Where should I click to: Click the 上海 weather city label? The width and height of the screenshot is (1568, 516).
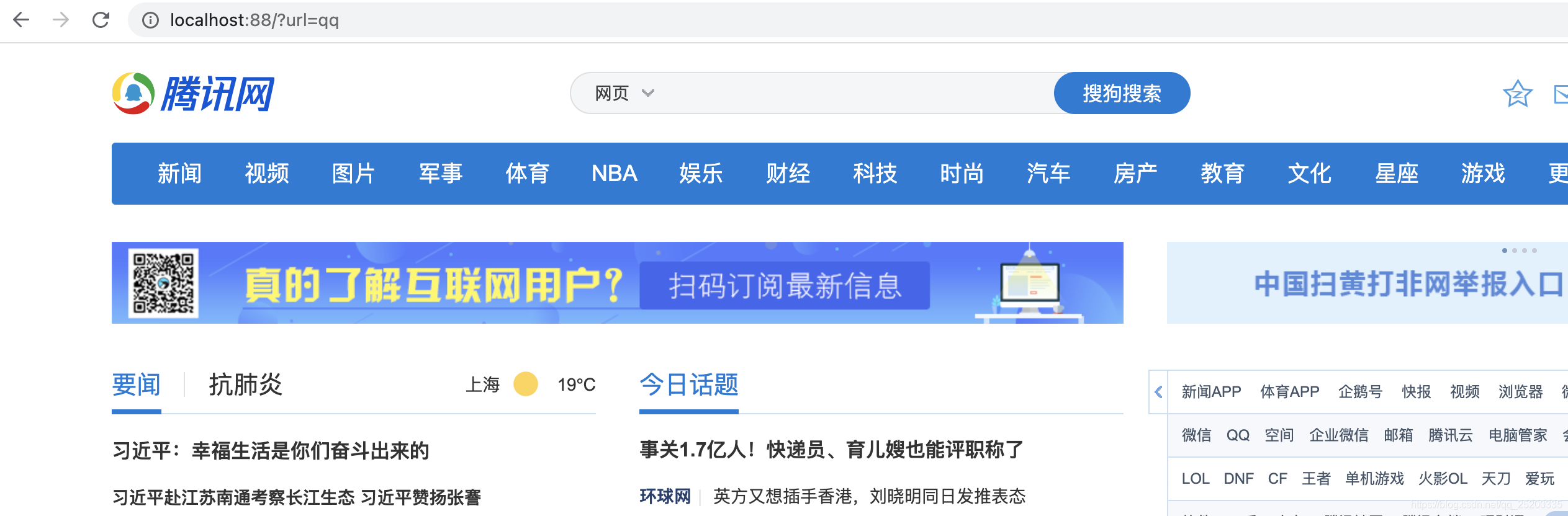(x=483, y=385)
